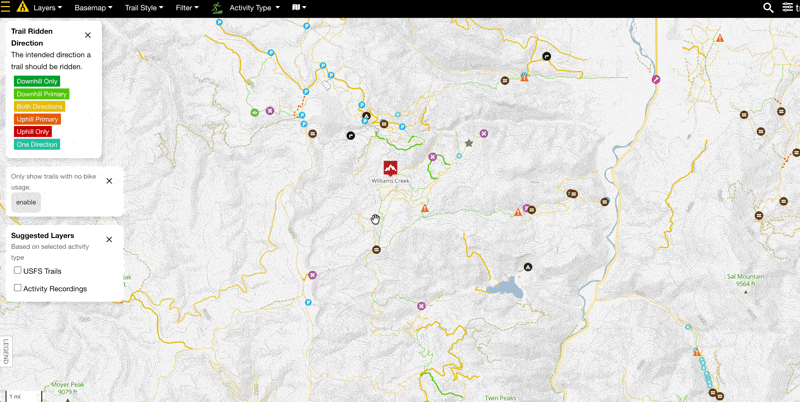The height and width of the screenshot is (402, 800).
Task: Expand the Filter dropdown
Action: (187, 8)
